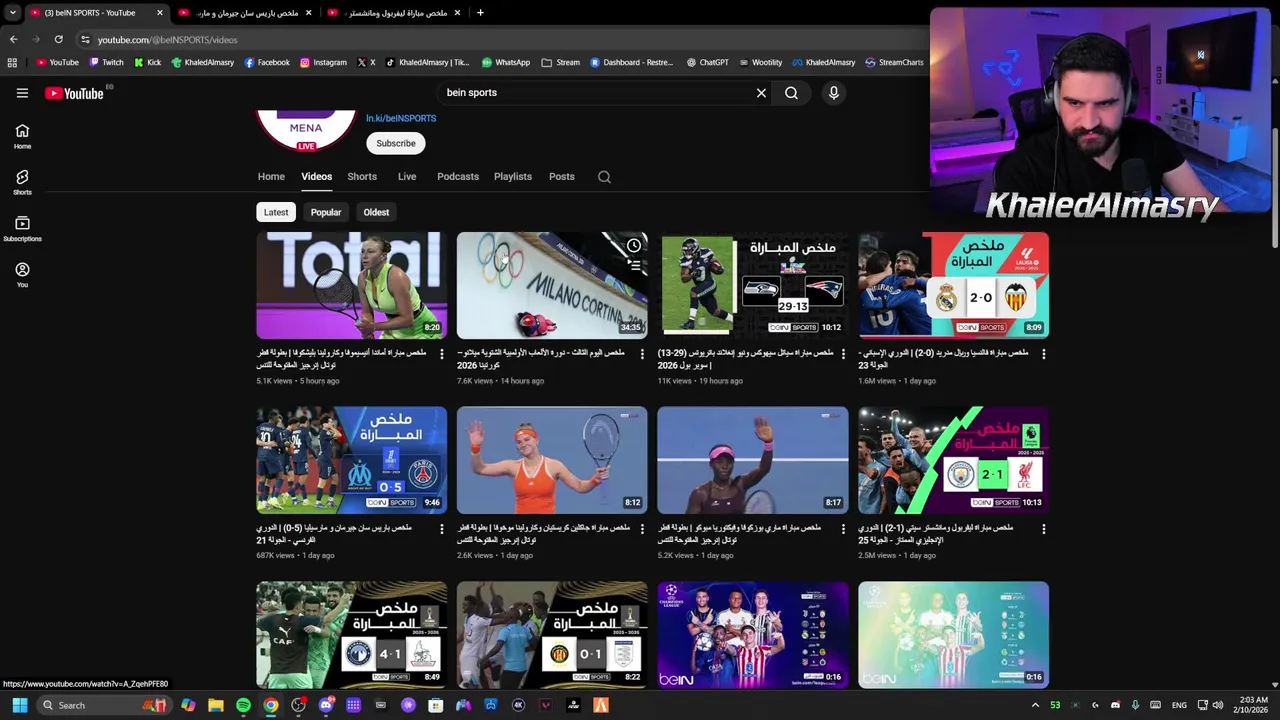The width and height of the screenshot is (1280, 720).
Task: Open options menu for PSG Marseille video
Action: click(441, 528)
